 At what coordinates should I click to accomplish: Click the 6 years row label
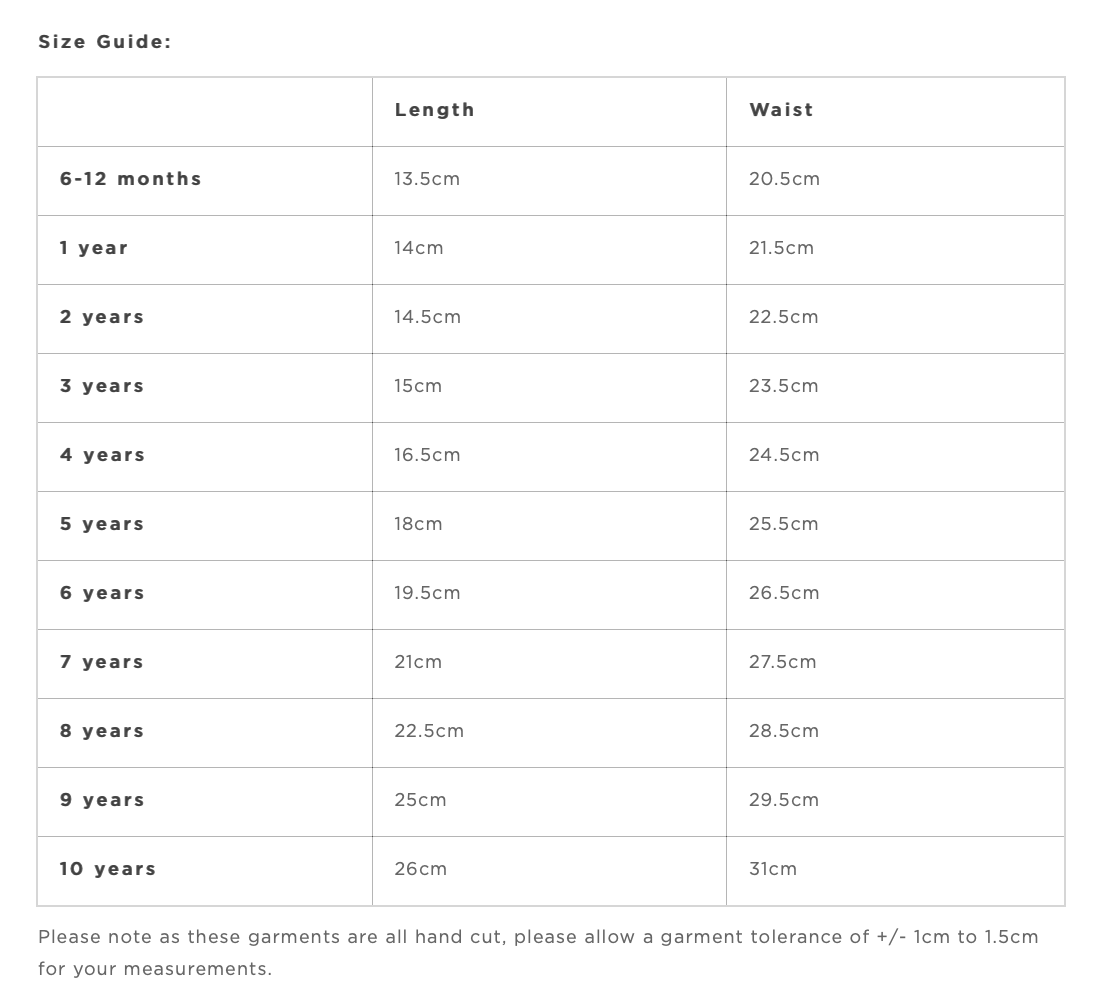tap(102, 593)
